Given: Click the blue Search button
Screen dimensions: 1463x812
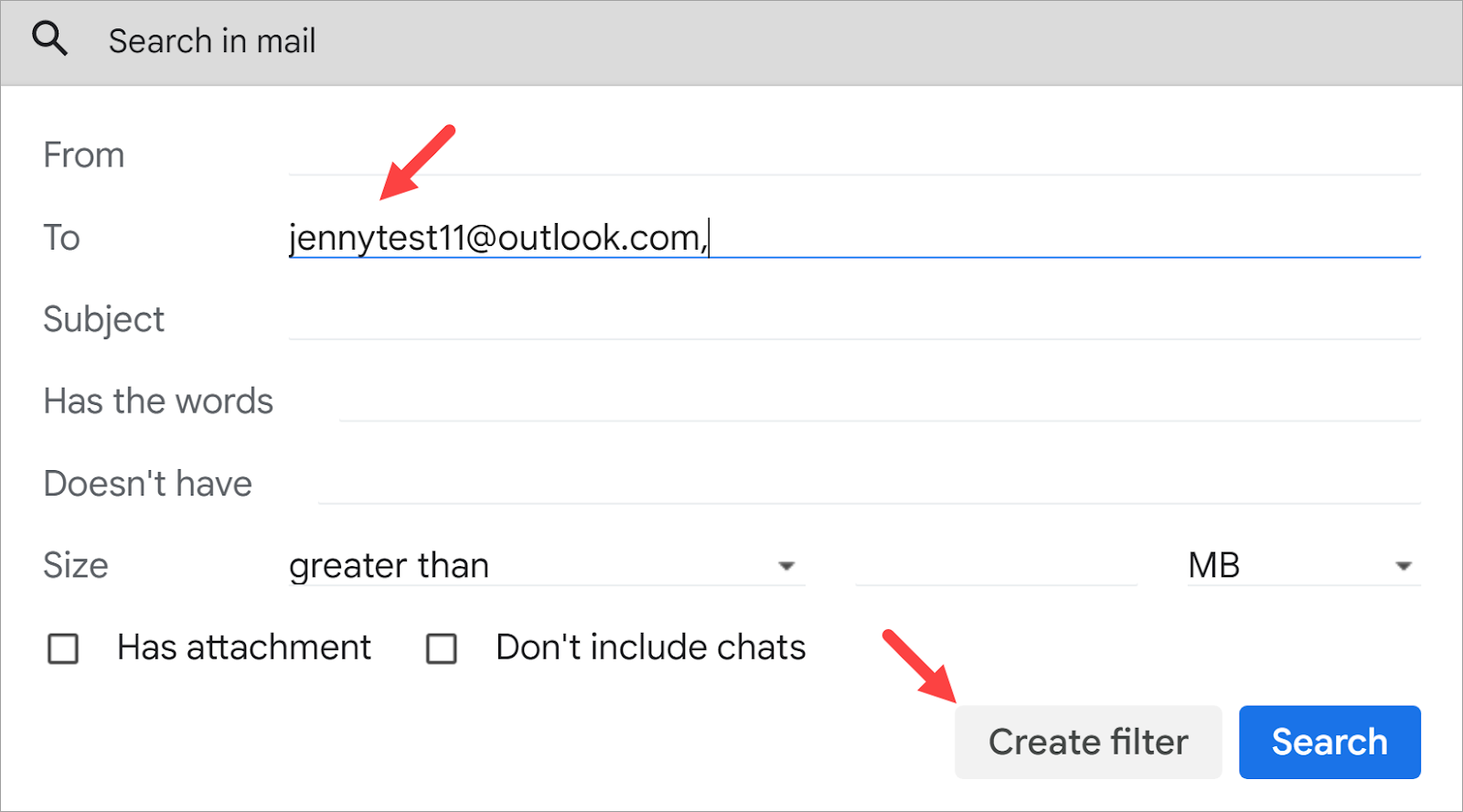Looking at the screenshot, I should pyautogui.click(x=1329, y=742).
